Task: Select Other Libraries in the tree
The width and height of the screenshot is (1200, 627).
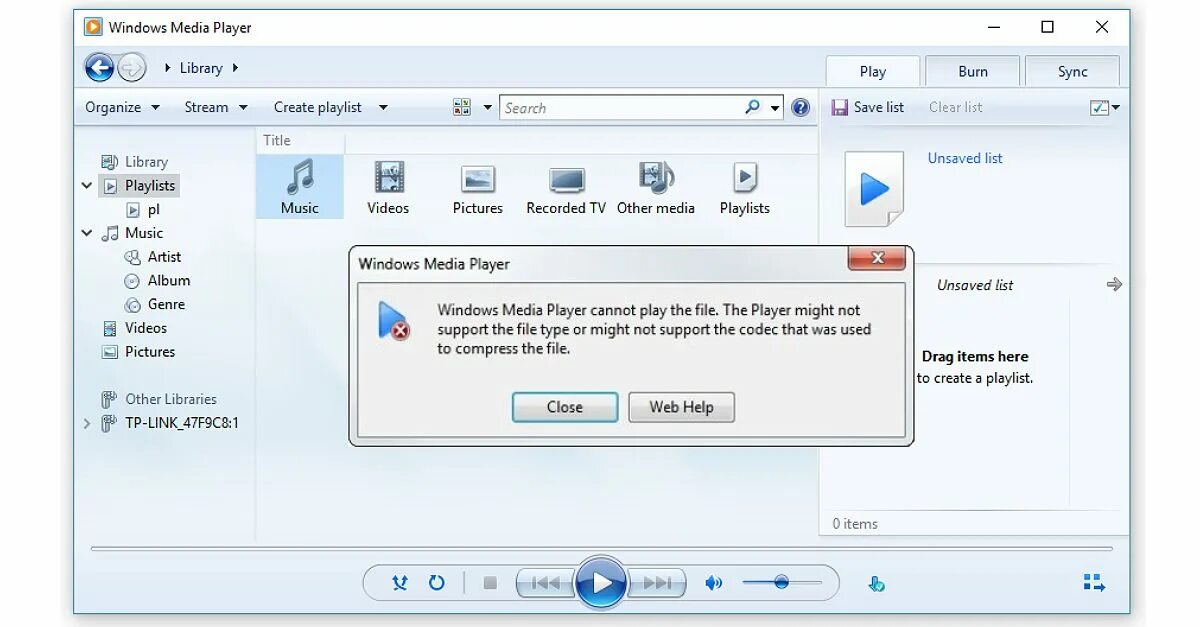Action: click(159, 399)
